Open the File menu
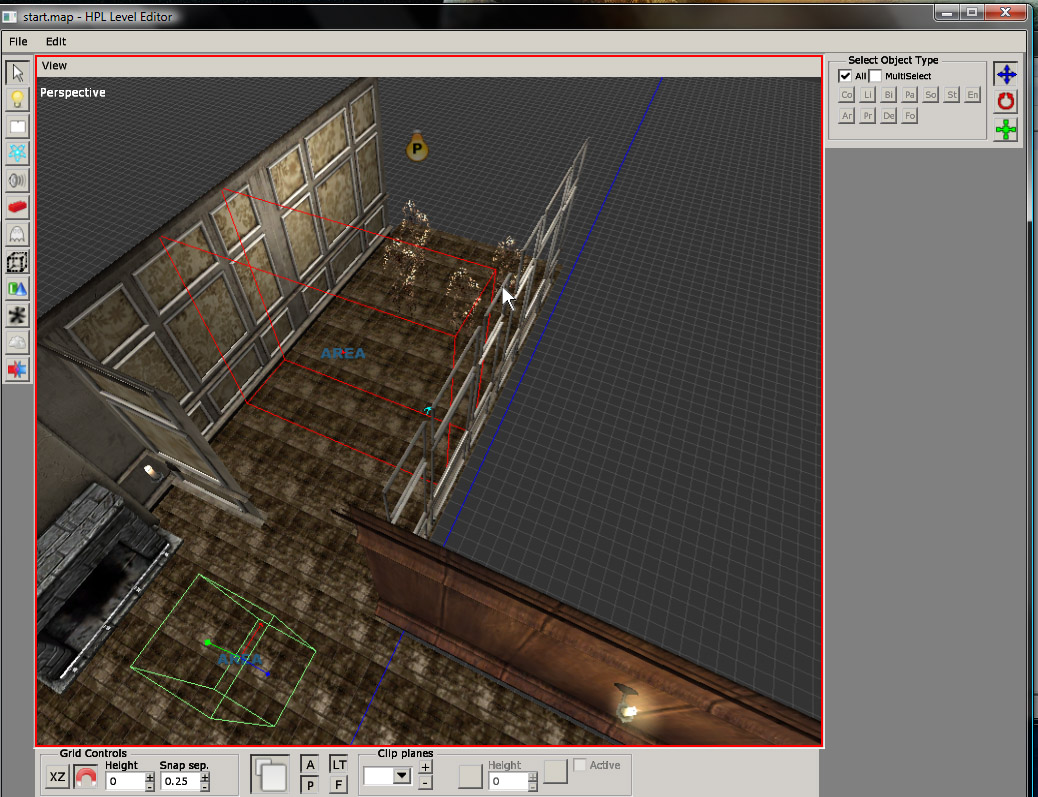Image resolution: width=1038 pixels, height=797 pixels. coord(18,42)
